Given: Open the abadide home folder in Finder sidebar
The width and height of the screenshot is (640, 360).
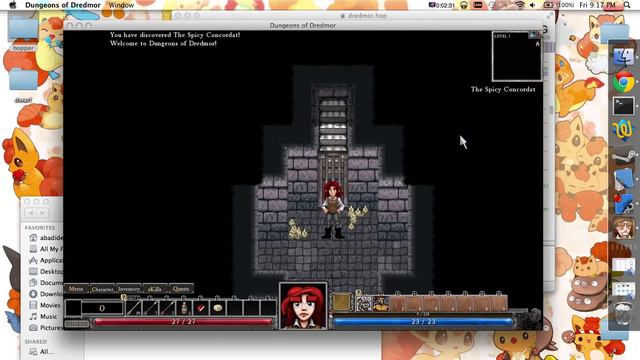Looking at the screenshot, I should [46, 238].
